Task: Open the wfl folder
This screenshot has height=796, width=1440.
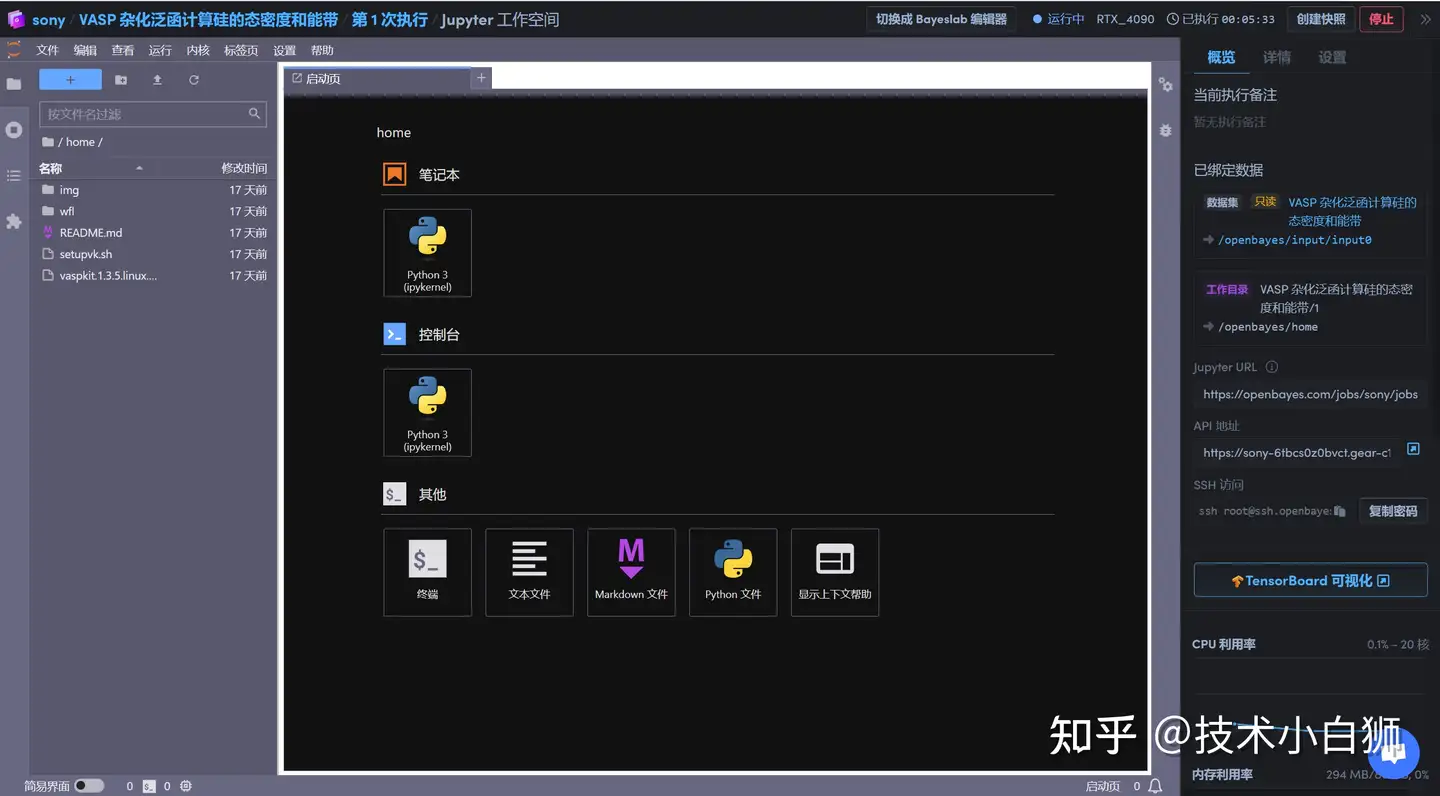Action: tap(153, 211)
